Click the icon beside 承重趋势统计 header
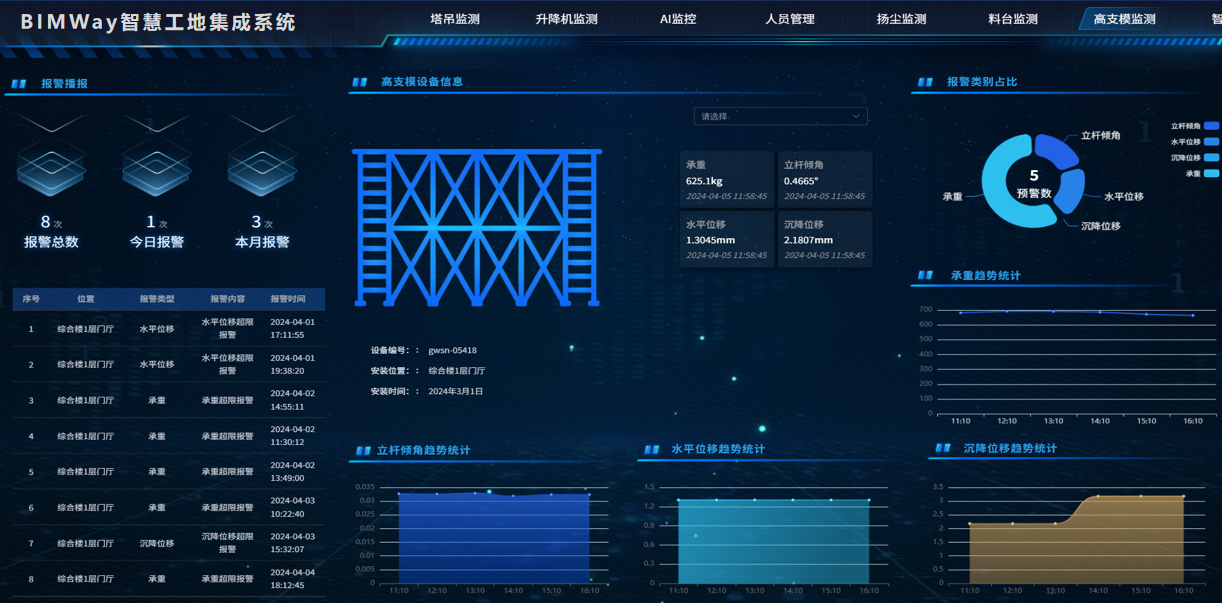This screenshot has height=603, width=1222. (x=927, y=276)
